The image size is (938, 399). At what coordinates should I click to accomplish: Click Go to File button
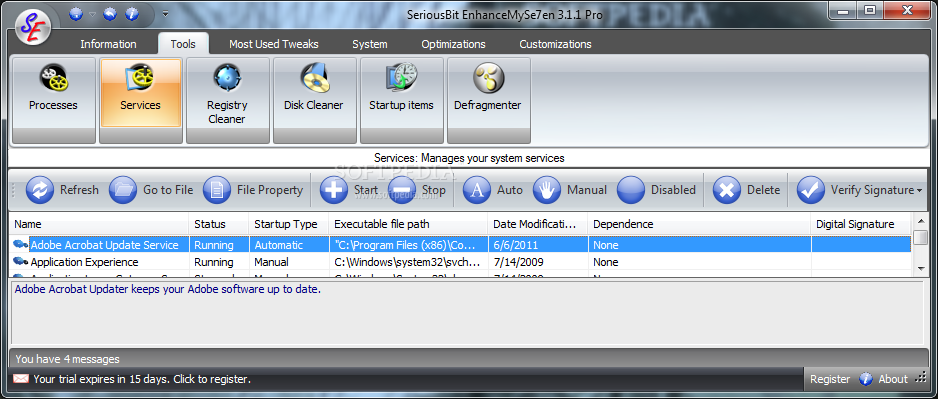coord(152,190)
